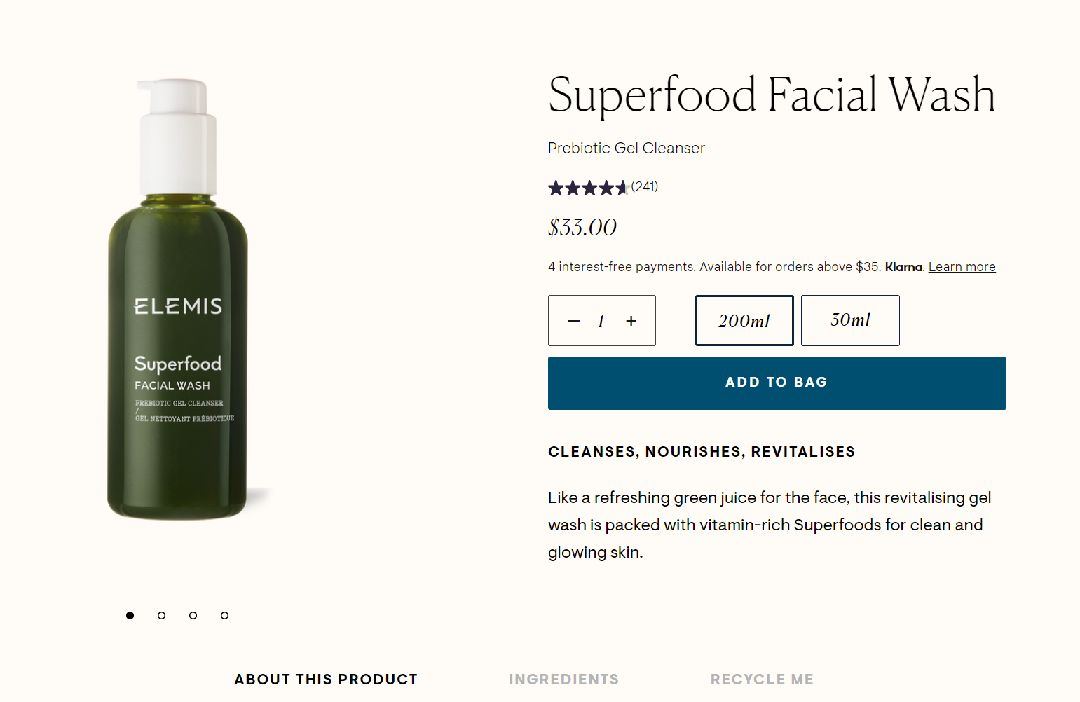Switch to the About This Product tab

pyautogui.click(x=326, y=679)
